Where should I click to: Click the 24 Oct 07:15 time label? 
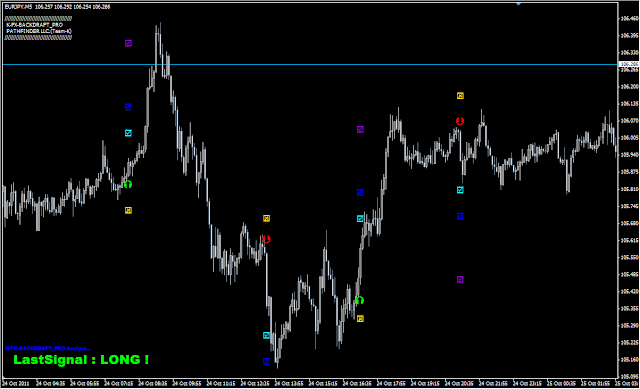119,384
